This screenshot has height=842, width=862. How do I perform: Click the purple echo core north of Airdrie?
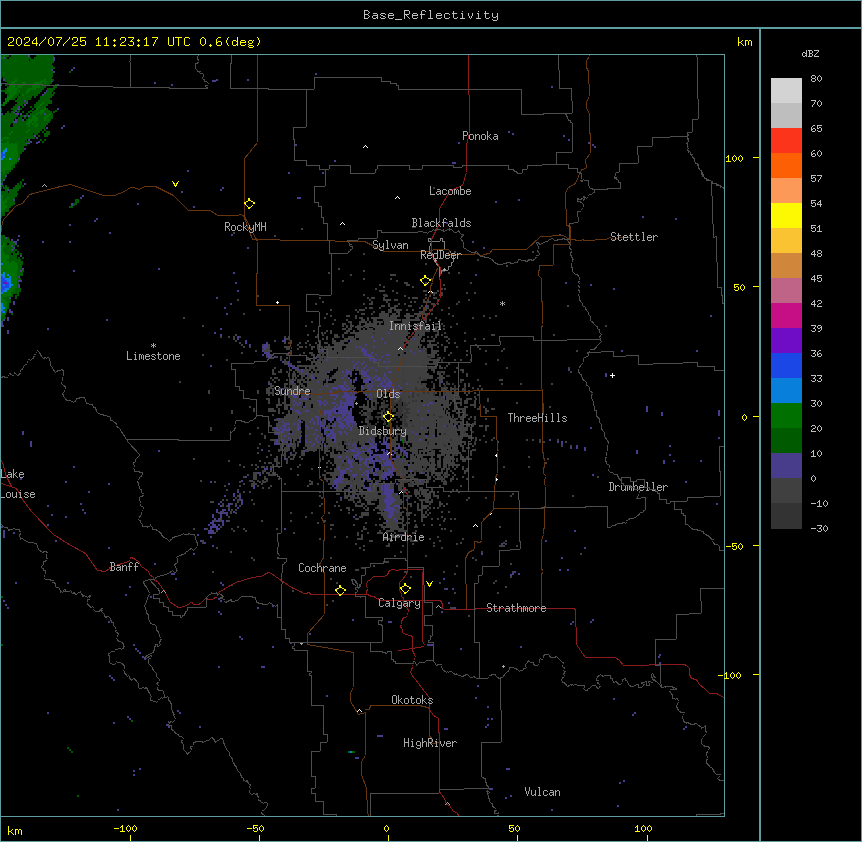point(390,503)
